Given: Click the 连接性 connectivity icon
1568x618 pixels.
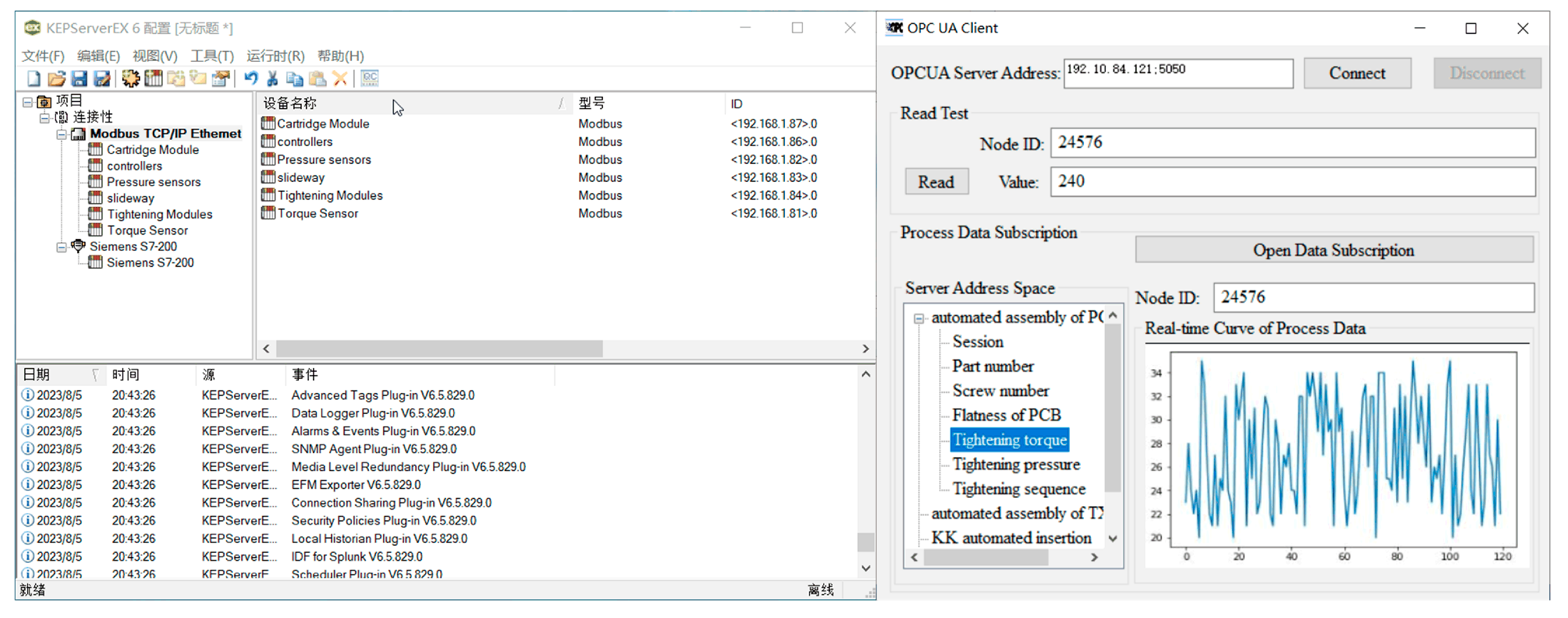Looking at the screenshot, I should tap(62, 117).
